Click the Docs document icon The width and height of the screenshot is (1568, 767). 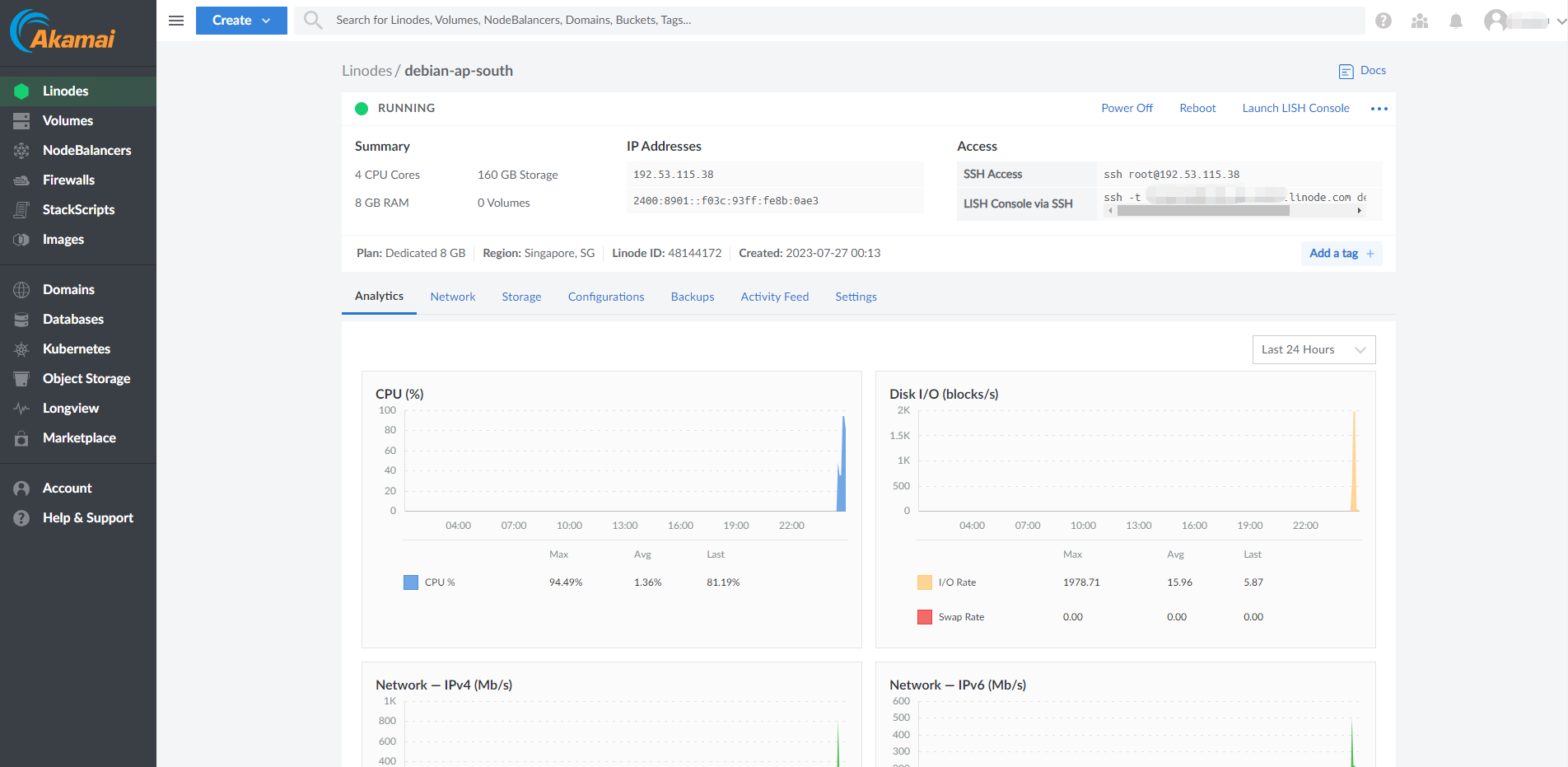pyautogui.click(x=1346, y=72)
